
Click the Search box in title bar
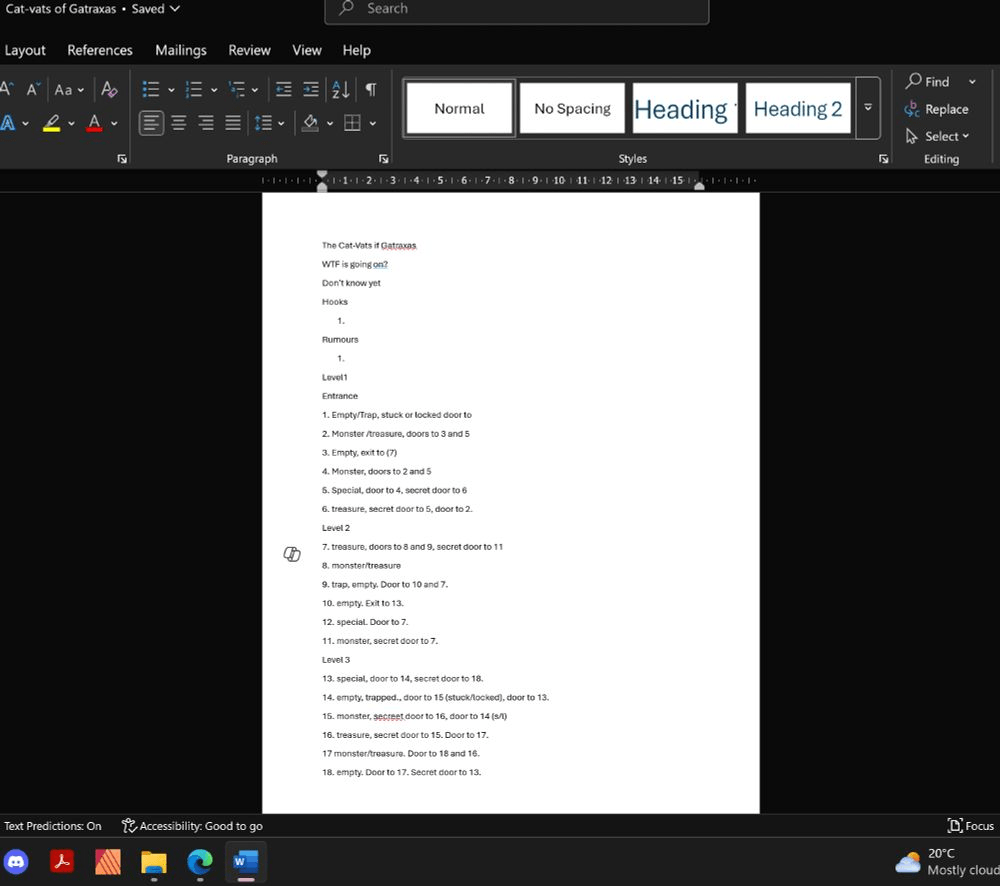(516, 9)
